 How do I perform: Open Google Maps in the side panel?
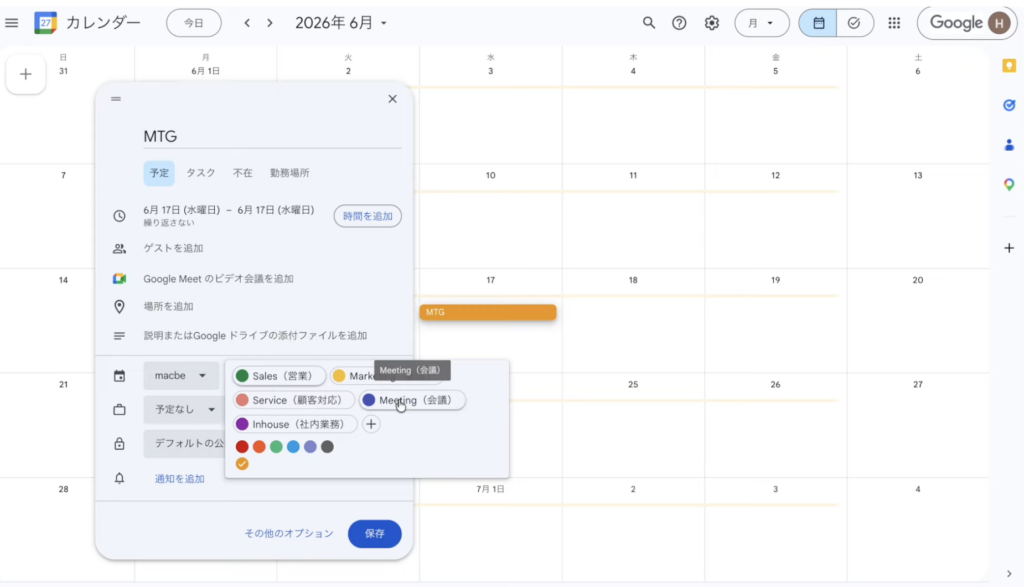[x=1009, y=184]
